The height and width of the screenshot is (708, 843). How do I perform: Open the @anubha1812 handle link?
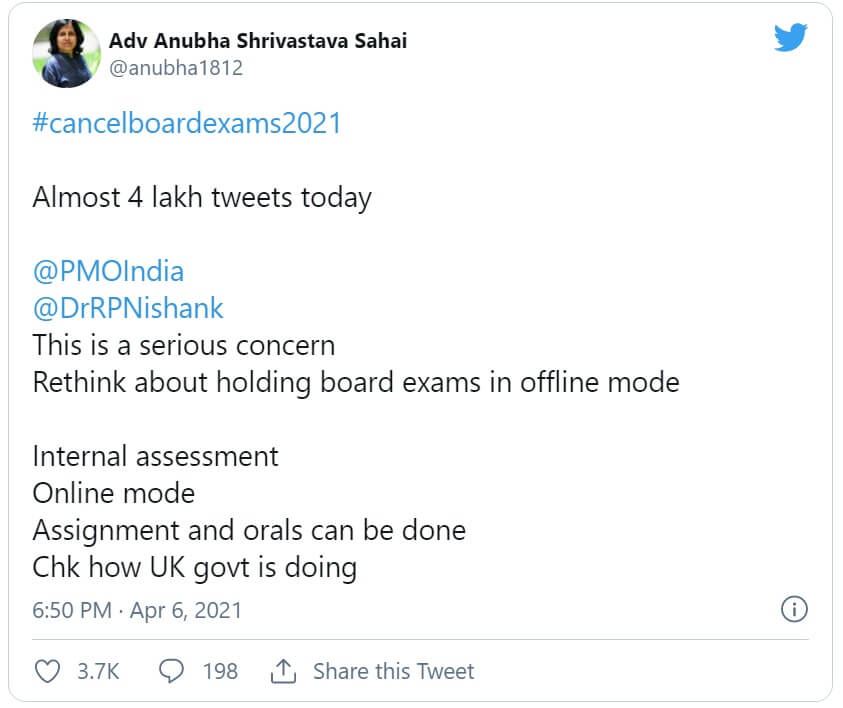175,68
